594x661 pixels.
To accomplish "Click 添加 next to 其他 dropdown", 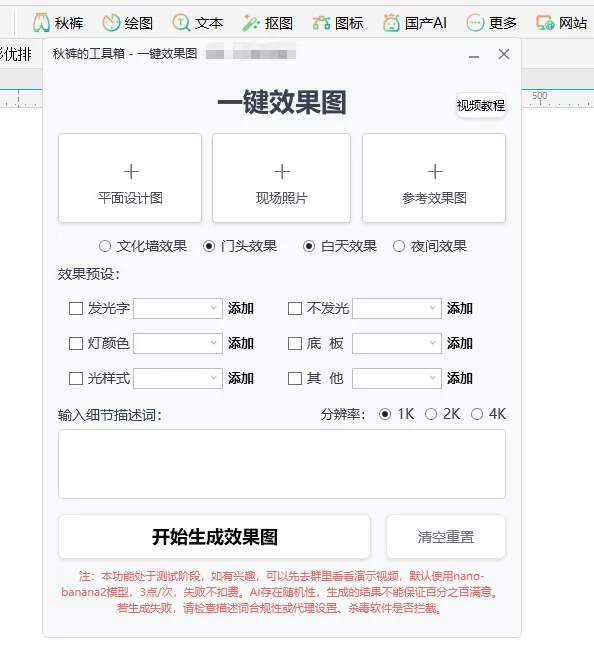I will pos(460,379).
